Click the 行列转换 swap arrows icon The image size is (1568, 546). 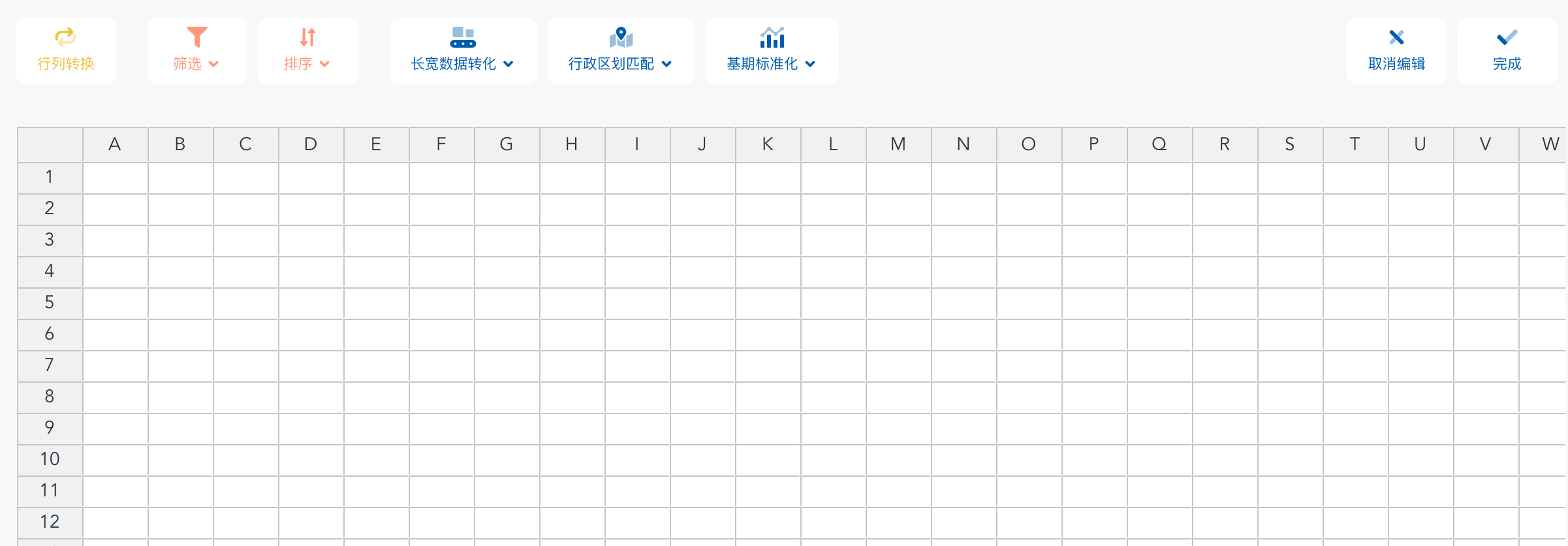click(x=65, y=37)
